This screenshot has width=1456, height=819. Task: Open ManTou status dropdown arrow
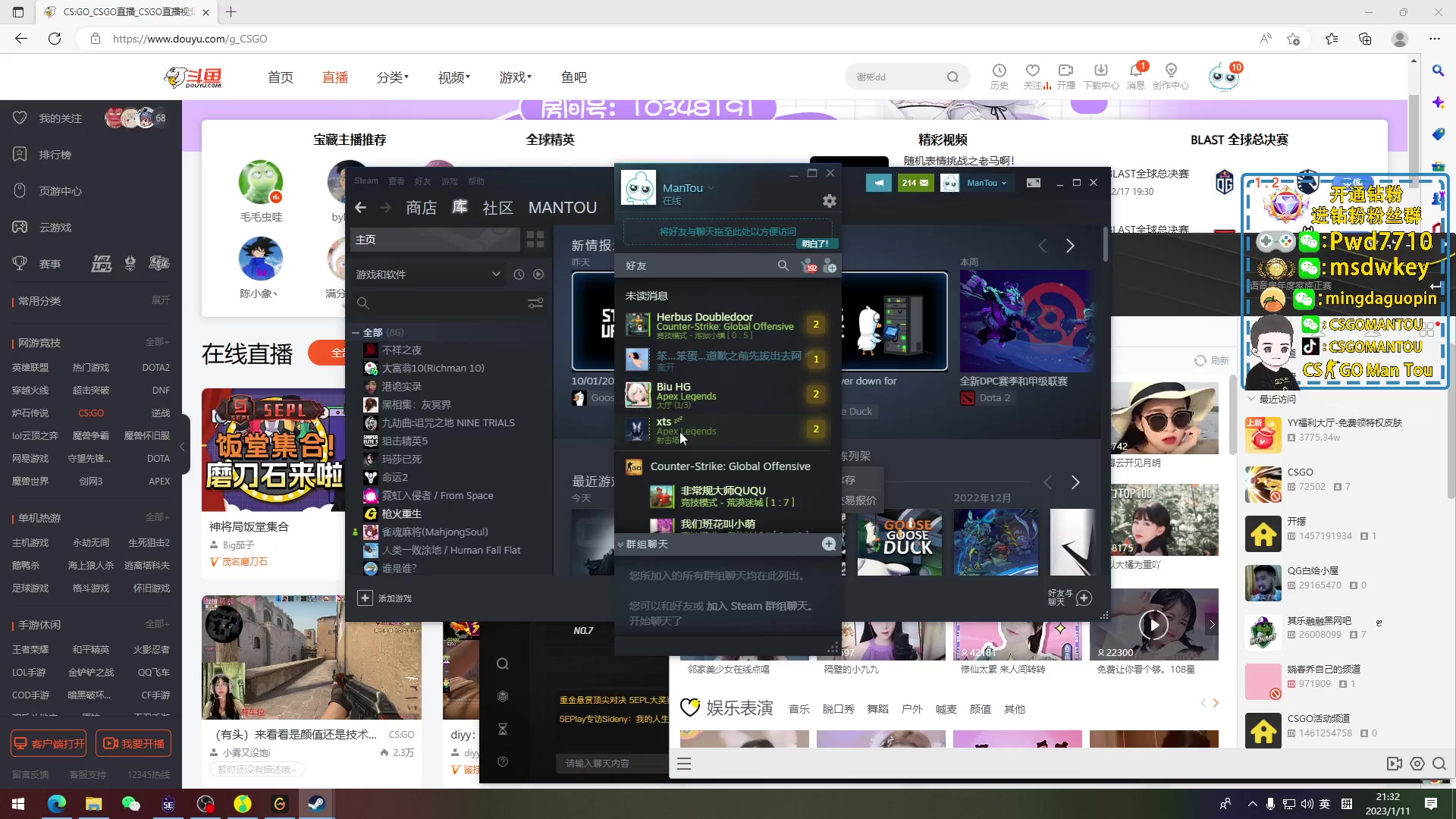click(711, 187)
